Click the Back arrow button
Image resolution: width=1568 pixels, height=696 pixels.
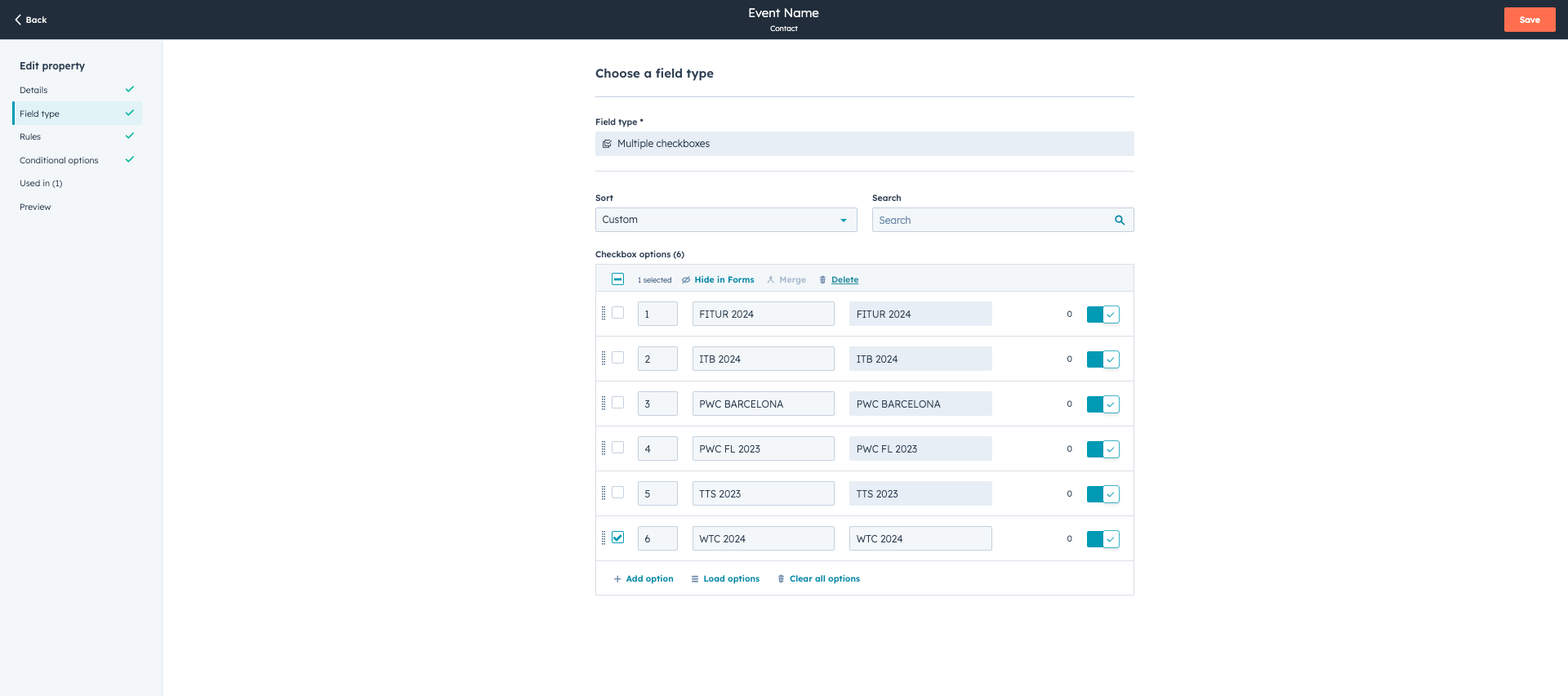tap(30, 20)
